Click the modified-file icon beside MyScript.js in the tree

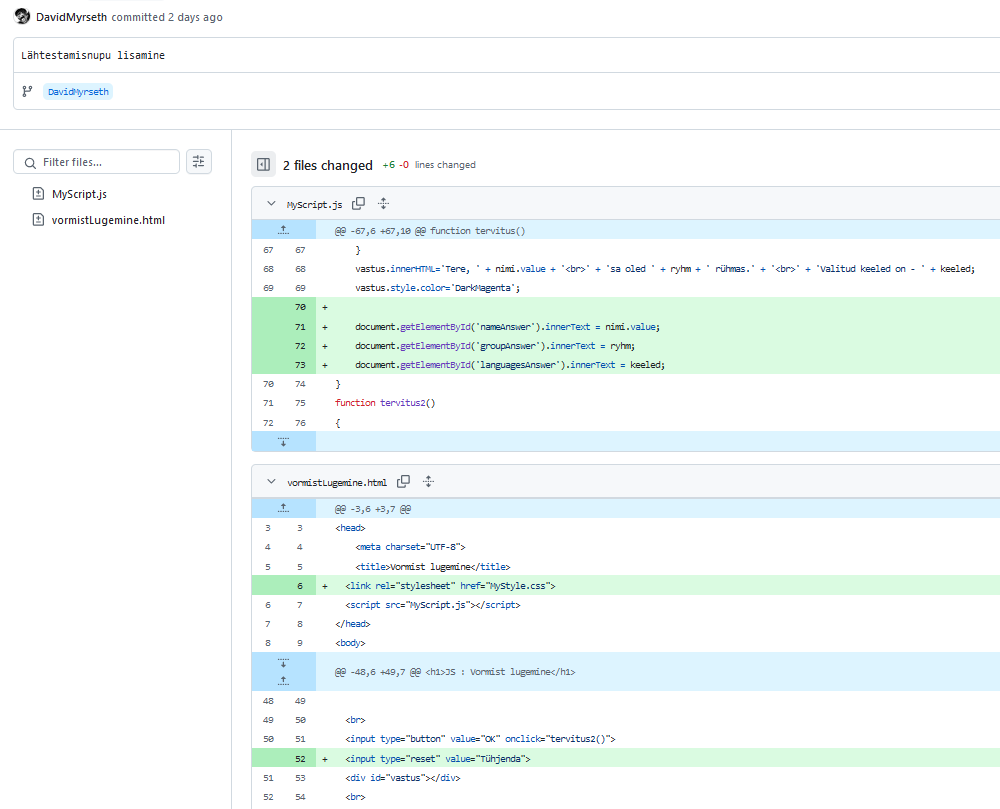(38, 193)
